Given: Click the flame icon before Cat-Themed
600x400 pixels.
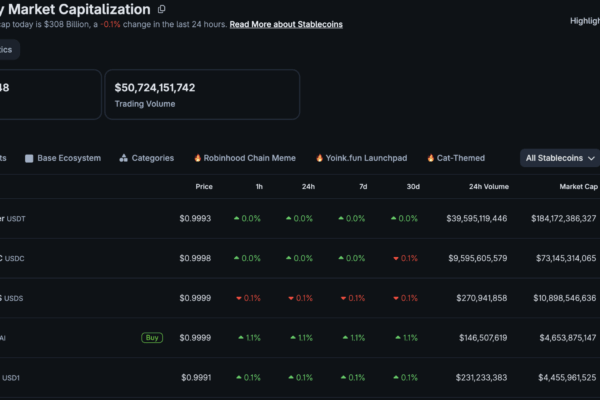Looking at the screenshot, I should coord(430,158).
